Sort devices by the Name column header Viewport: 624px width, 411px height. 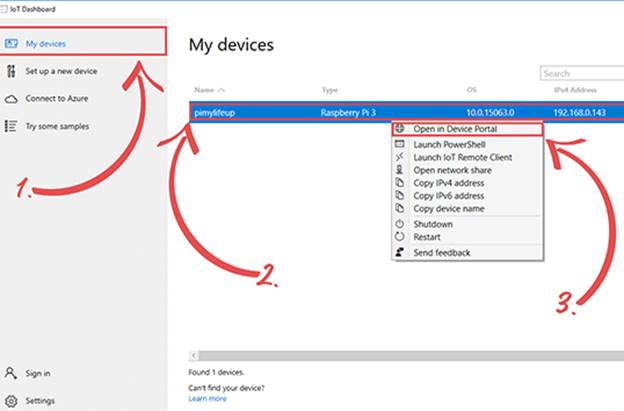[x=205, y=90]
